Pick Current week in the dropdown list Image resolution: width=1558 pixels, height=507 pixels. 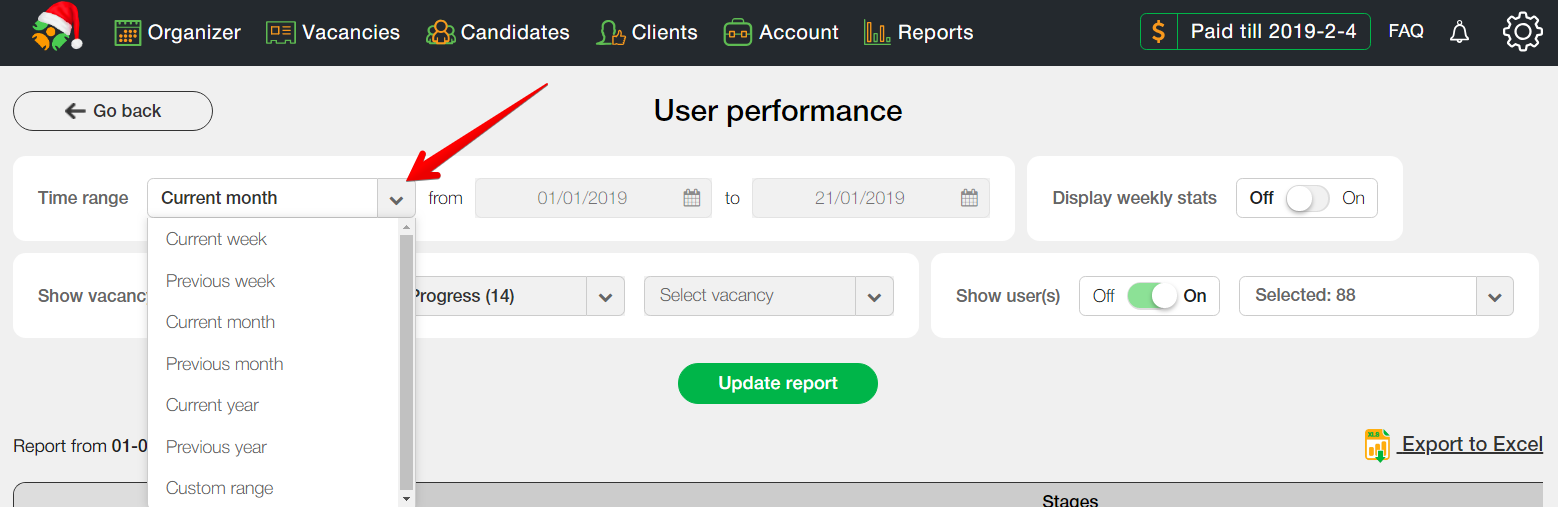216,239
